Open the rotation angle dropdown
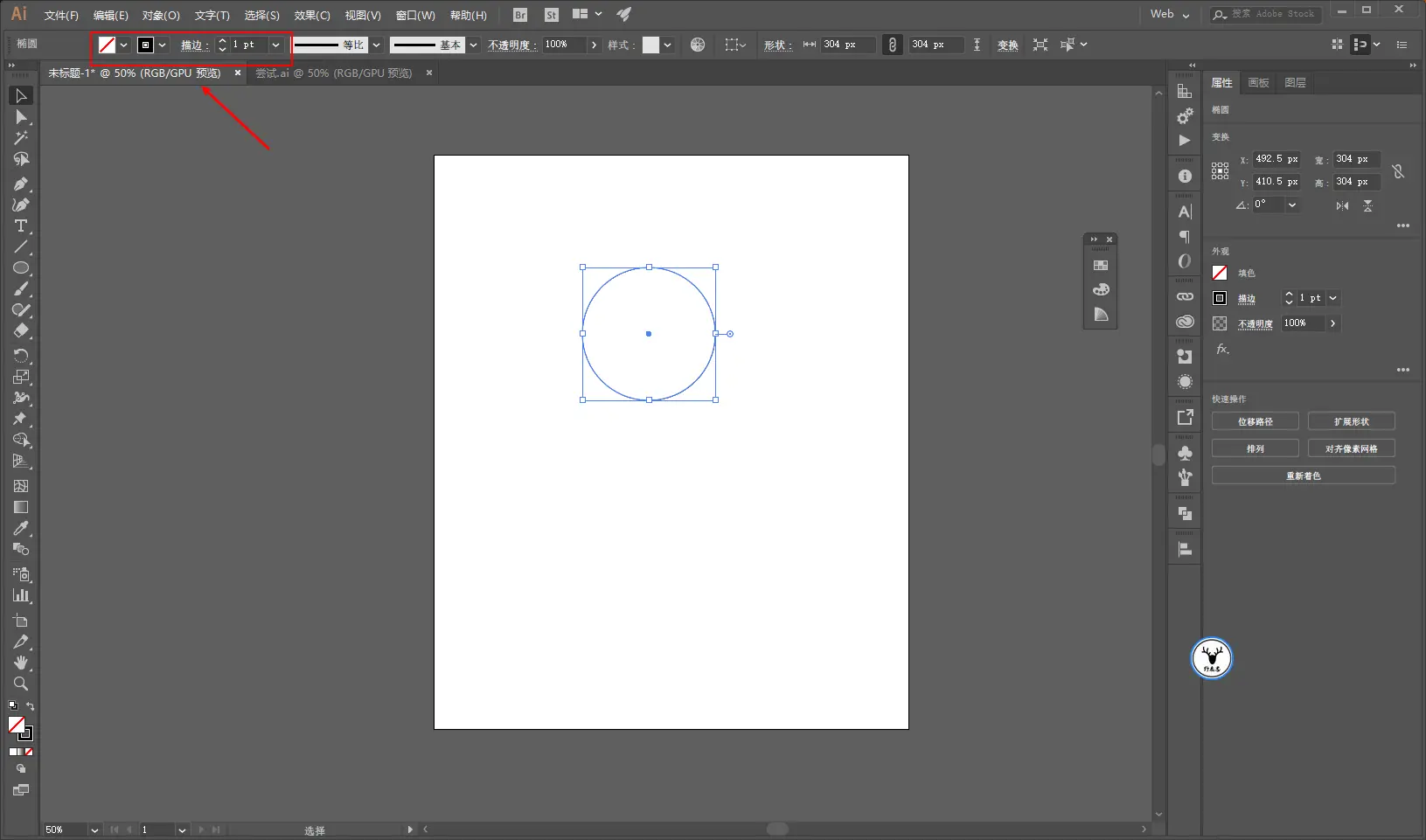The height and width of the screenshot is (840, 1426). pyautogui.click(x=1292, y=205)
